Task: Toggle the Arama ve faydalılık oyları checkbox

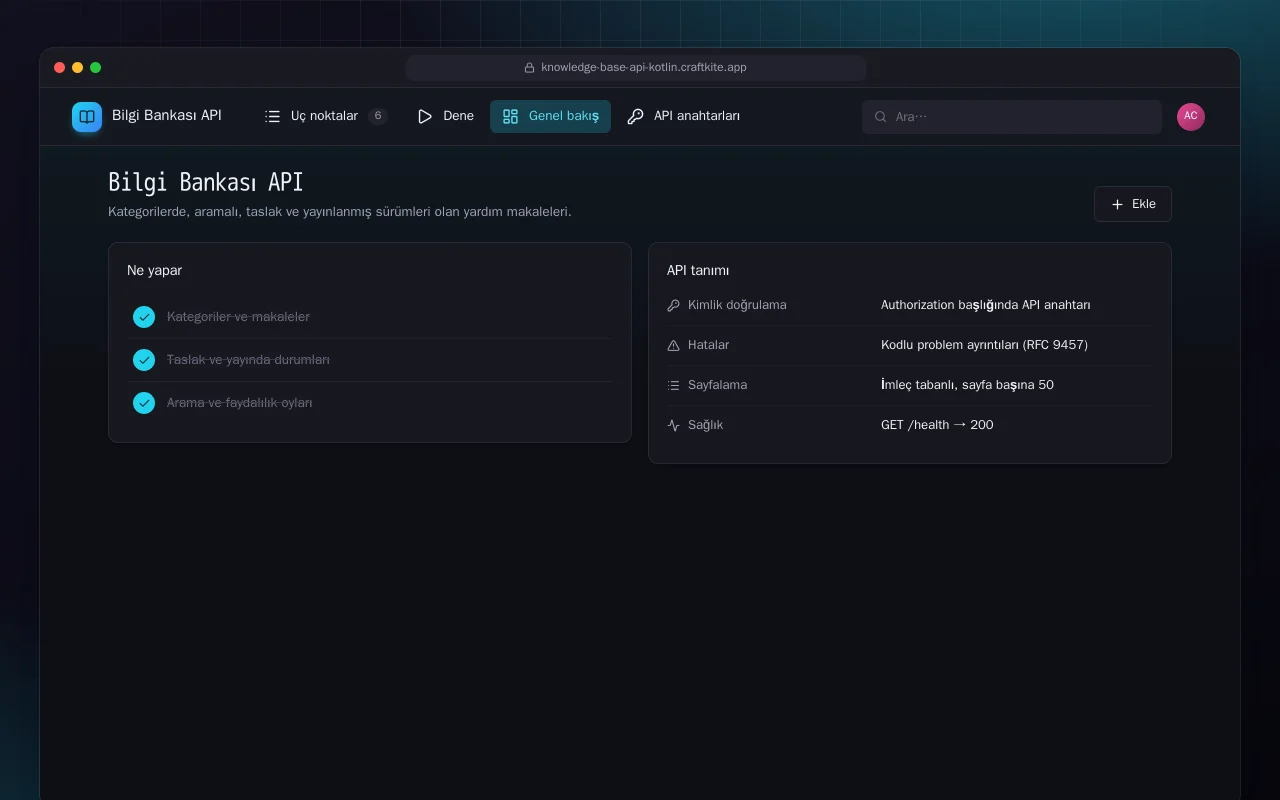Action: [144, 403]
